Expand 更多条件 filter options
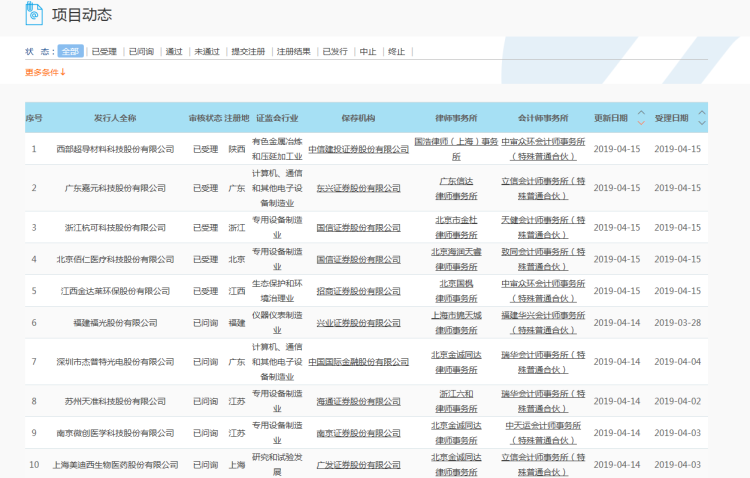This screenshot has height=478, width=750. pos(45,72)
